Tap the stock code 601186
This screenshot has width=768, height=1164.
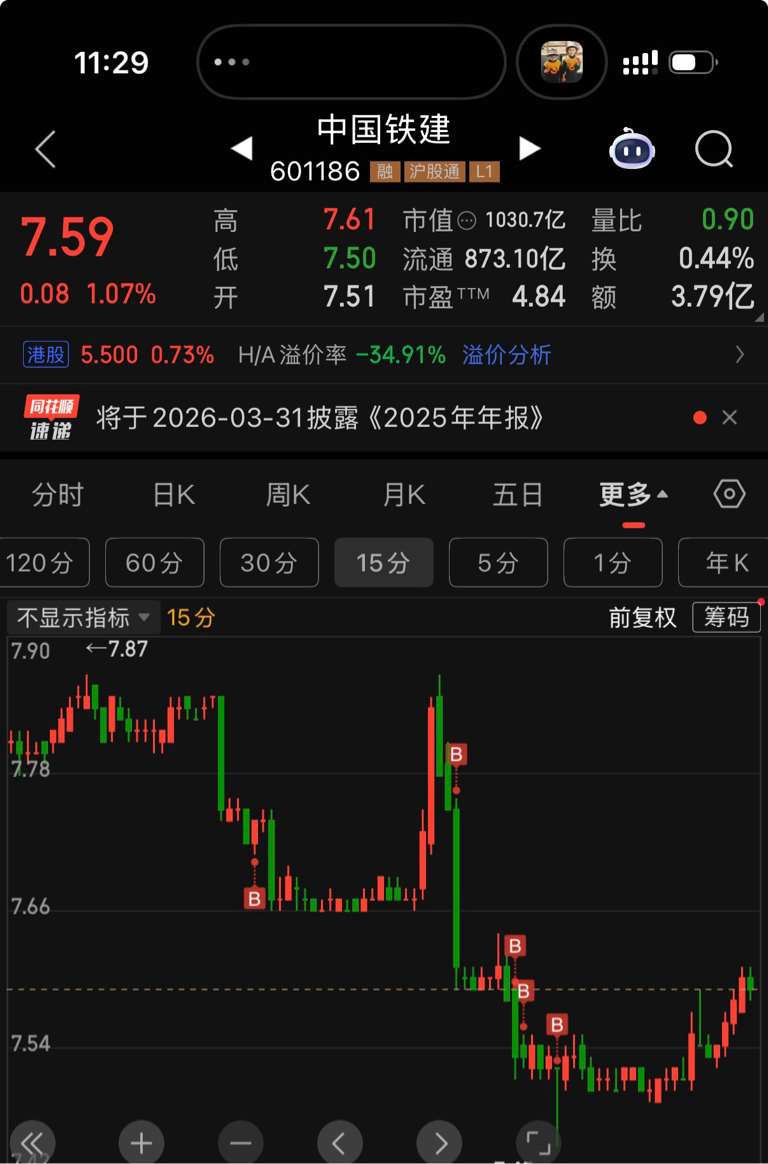coord(315,172)
